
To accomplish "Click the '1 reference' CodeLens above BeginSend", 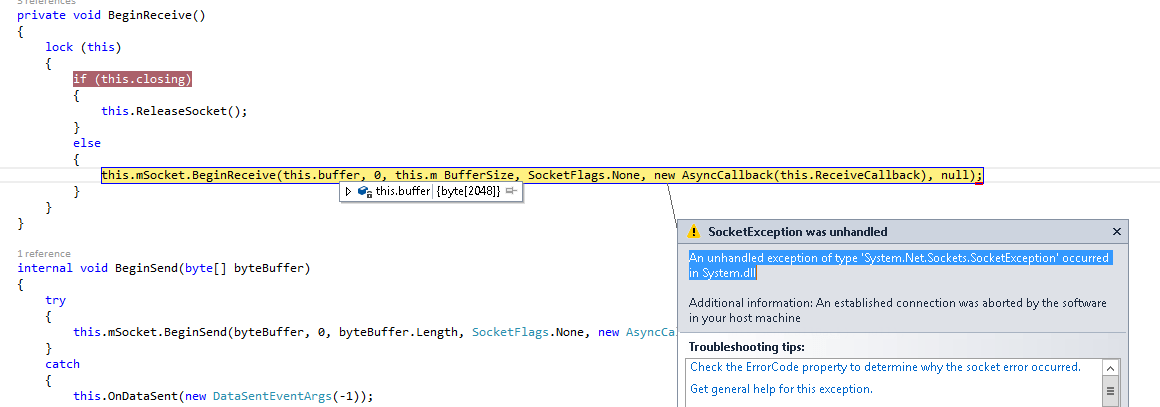I will (x=44, y=254).
